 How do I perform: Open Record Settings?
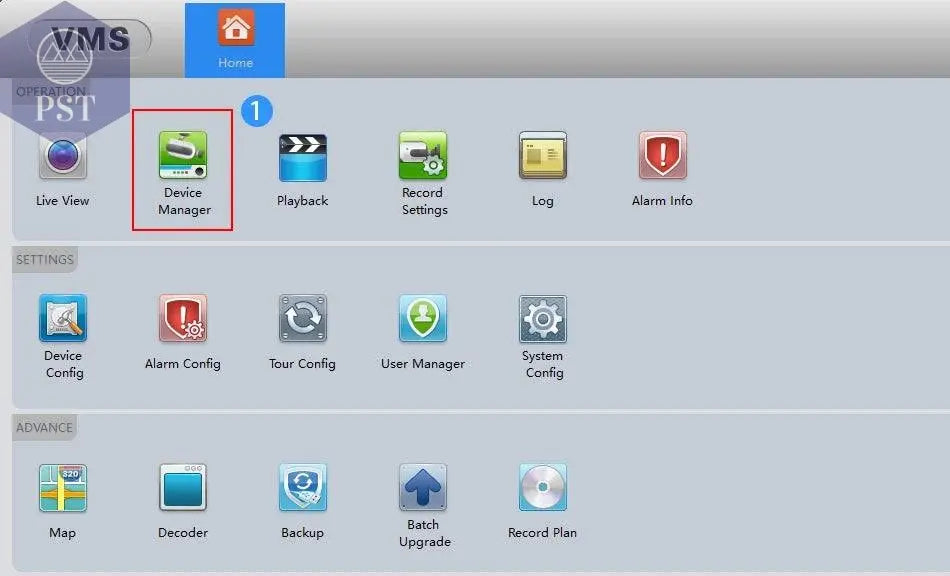[x=423, y=157]
